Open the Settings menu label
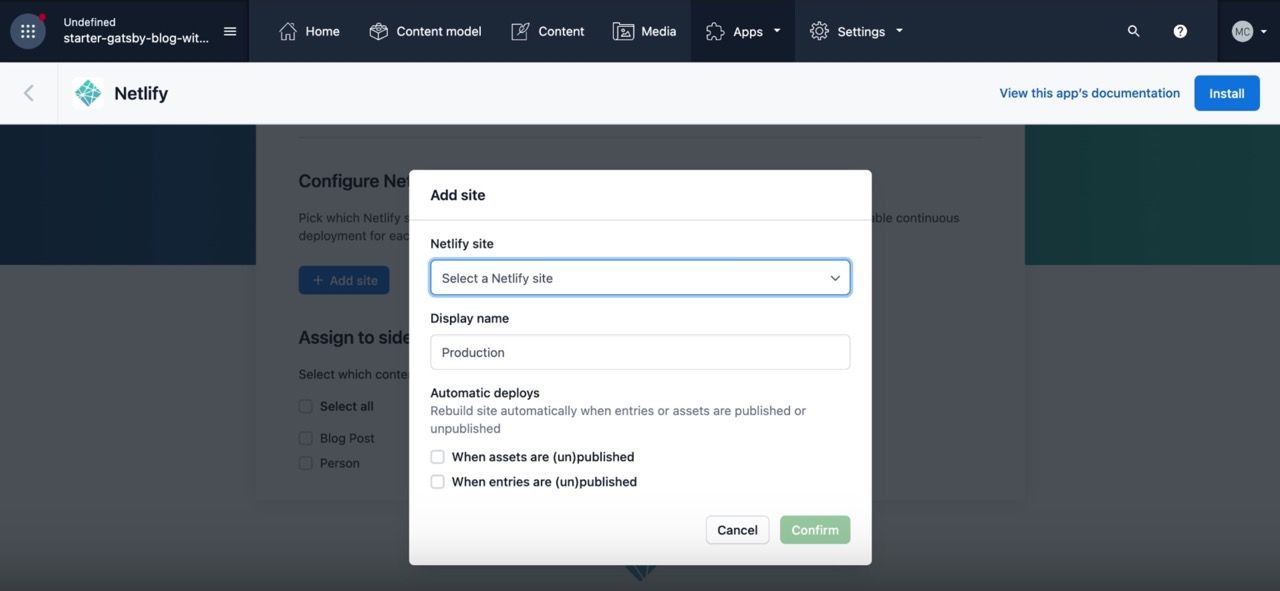 coord(861,31)
